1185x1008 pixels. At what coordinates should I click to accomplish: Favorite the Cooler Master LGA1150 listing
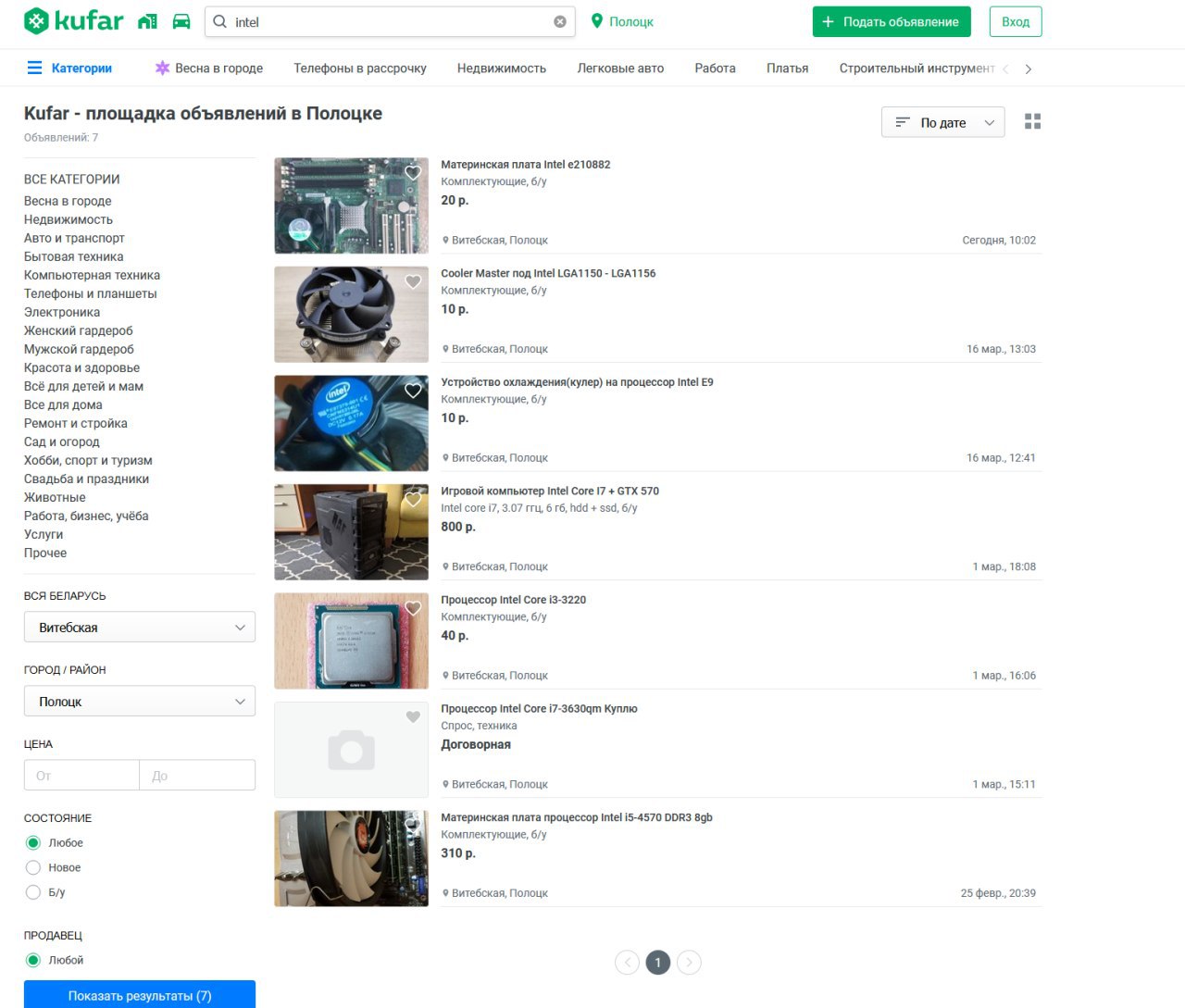(413, 281)
